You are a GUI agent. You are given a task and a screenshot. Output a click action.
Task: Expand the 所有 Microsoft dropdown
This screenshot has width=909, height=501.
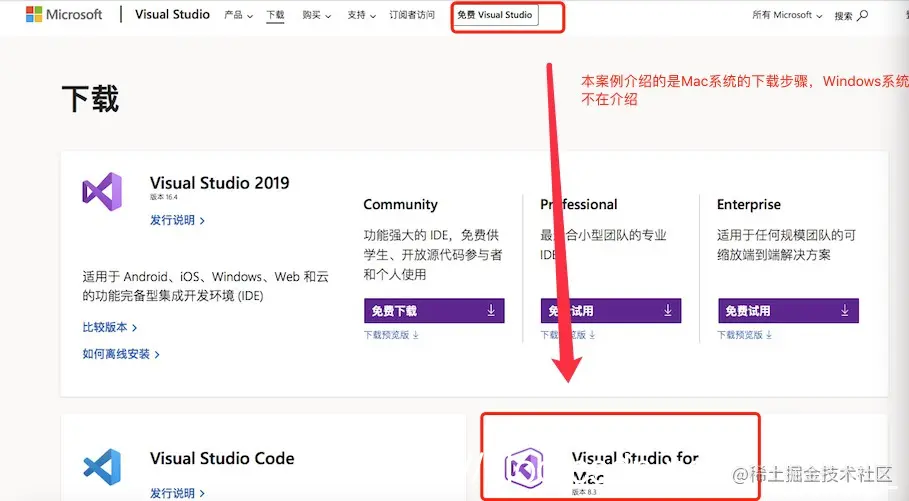(787, 15)
